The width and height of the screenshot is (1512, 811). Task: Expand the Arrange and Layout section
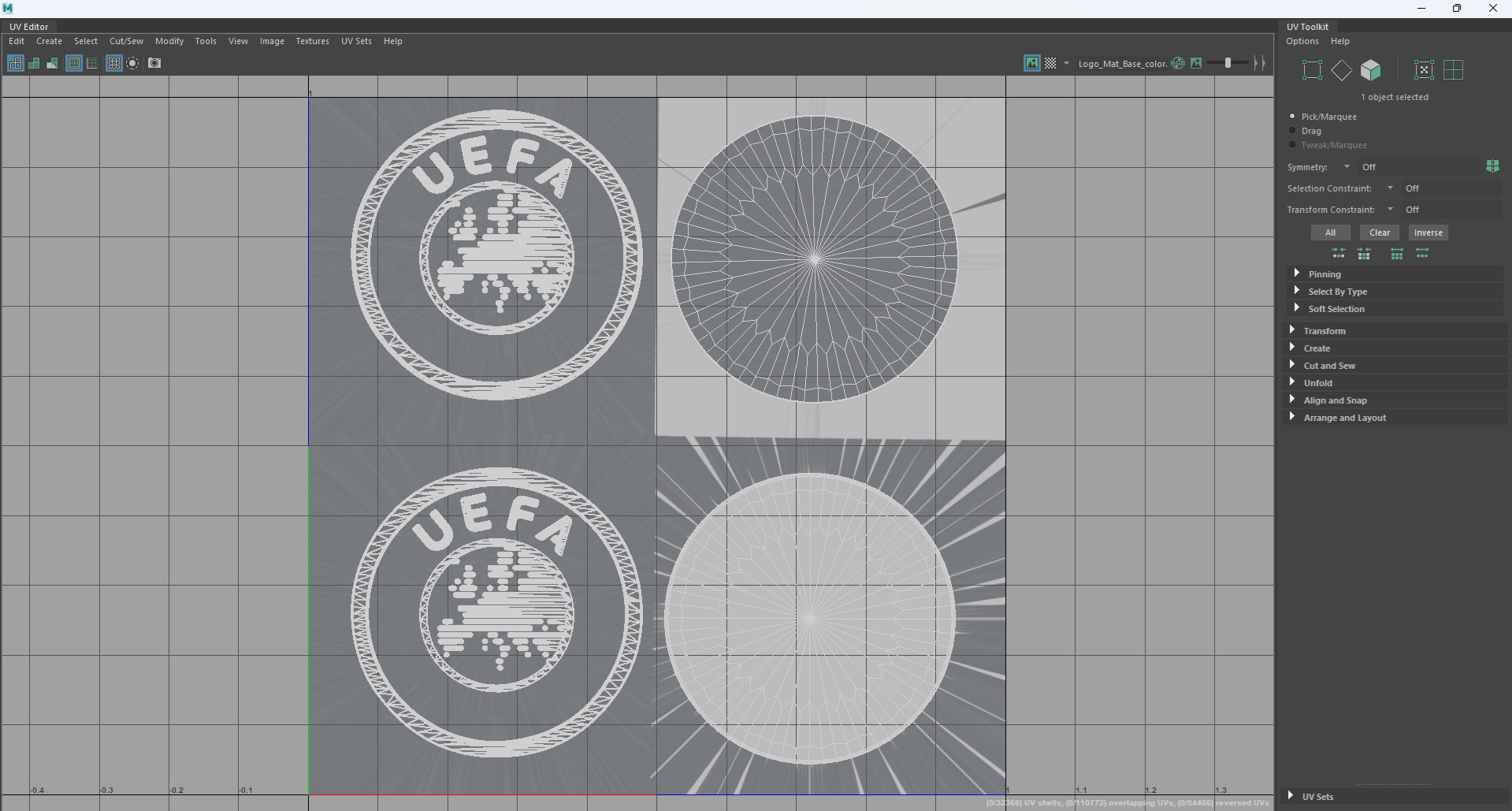[1395, 418]
